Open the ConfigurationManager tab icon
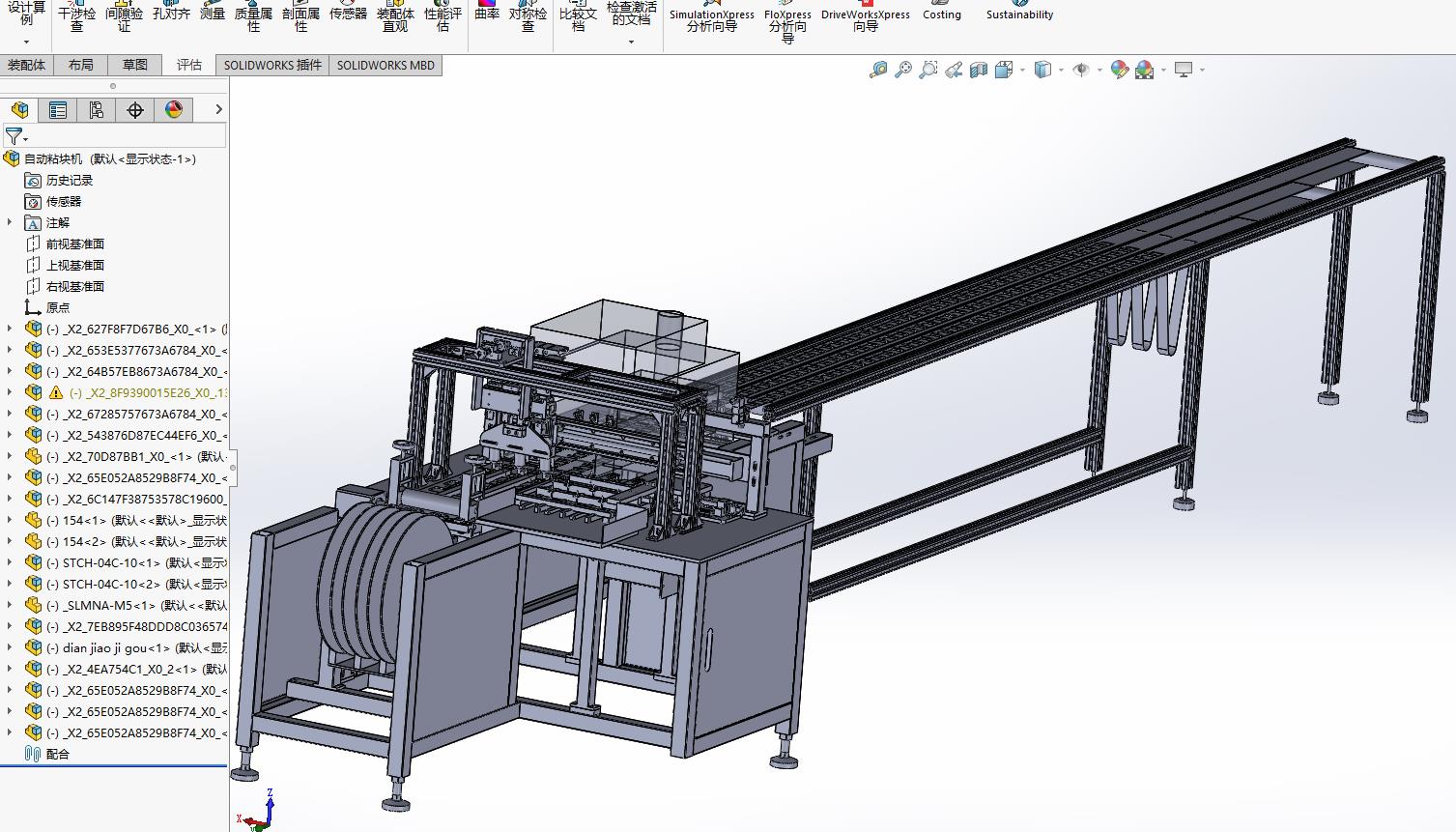The width and height of the screenshot is (1456, 832). pos(97,110)
